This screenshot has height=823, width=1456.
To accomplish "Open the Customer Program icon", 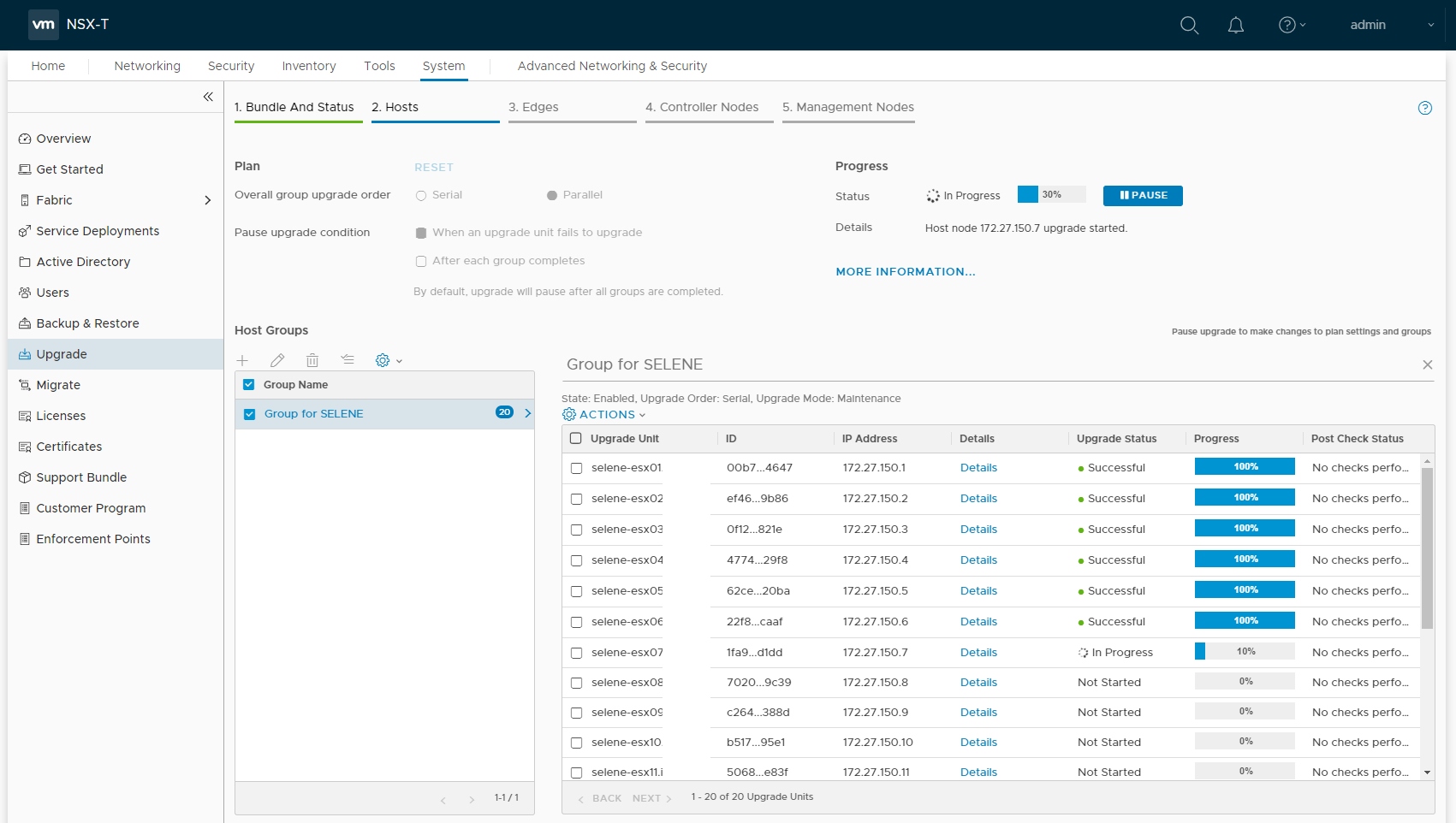I will (x=25, y=508).
